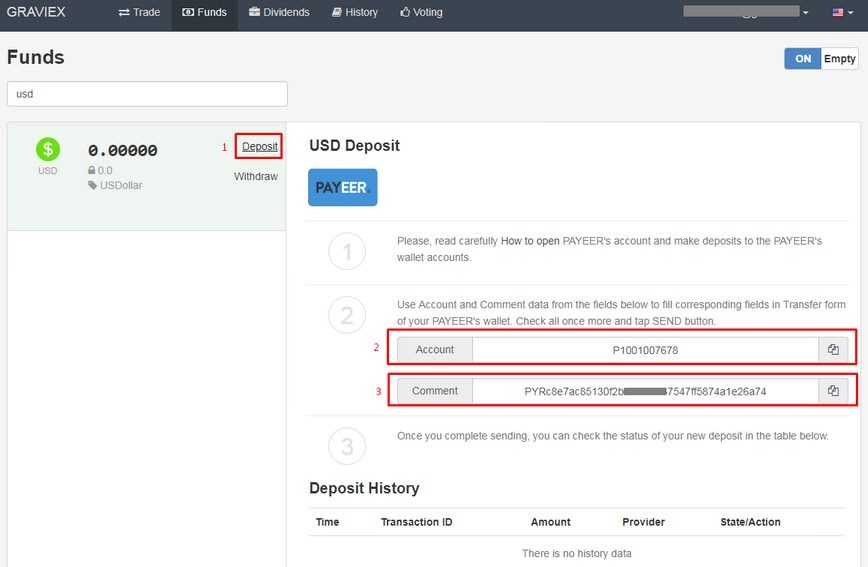Open the Voting page
868x567 pixels.
click(x=421, y=12)
